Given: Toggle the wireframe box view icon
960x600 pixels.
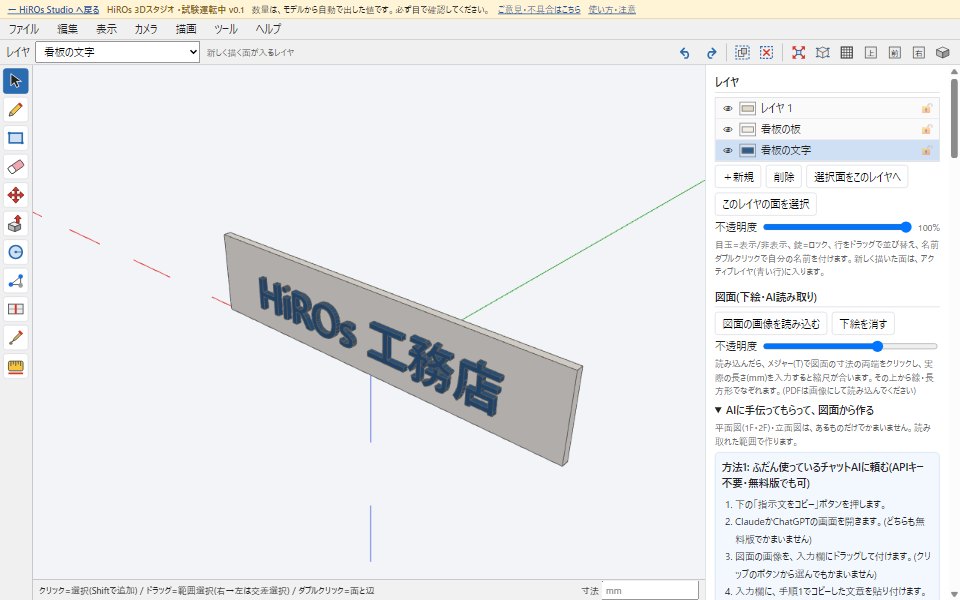Looking at the screenshot, I should 823,53.
